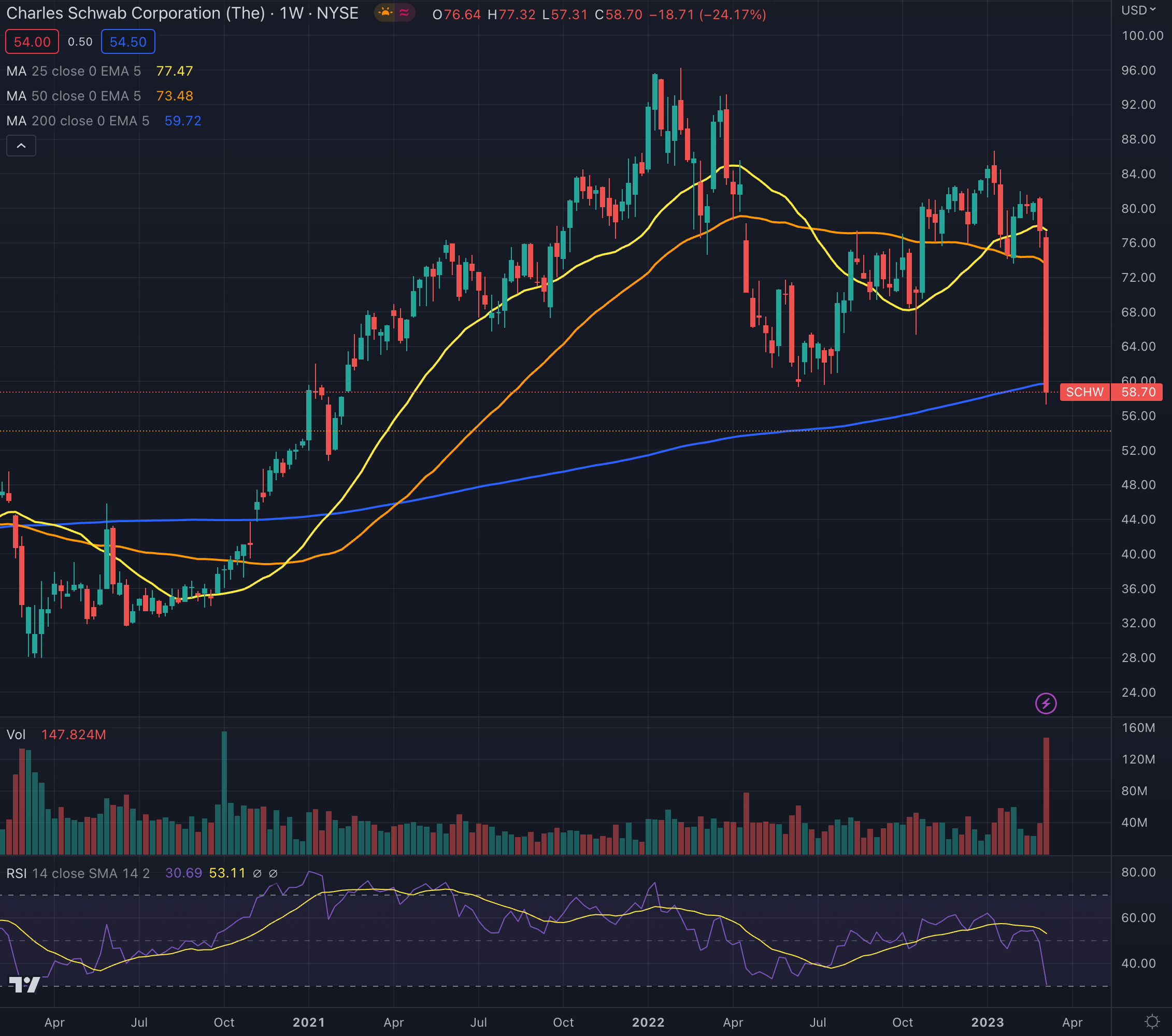The image size is (1172, 1036).
Task: Open the USD currency dropdown
Action: pyautogui.click(x=1138, y=10)
